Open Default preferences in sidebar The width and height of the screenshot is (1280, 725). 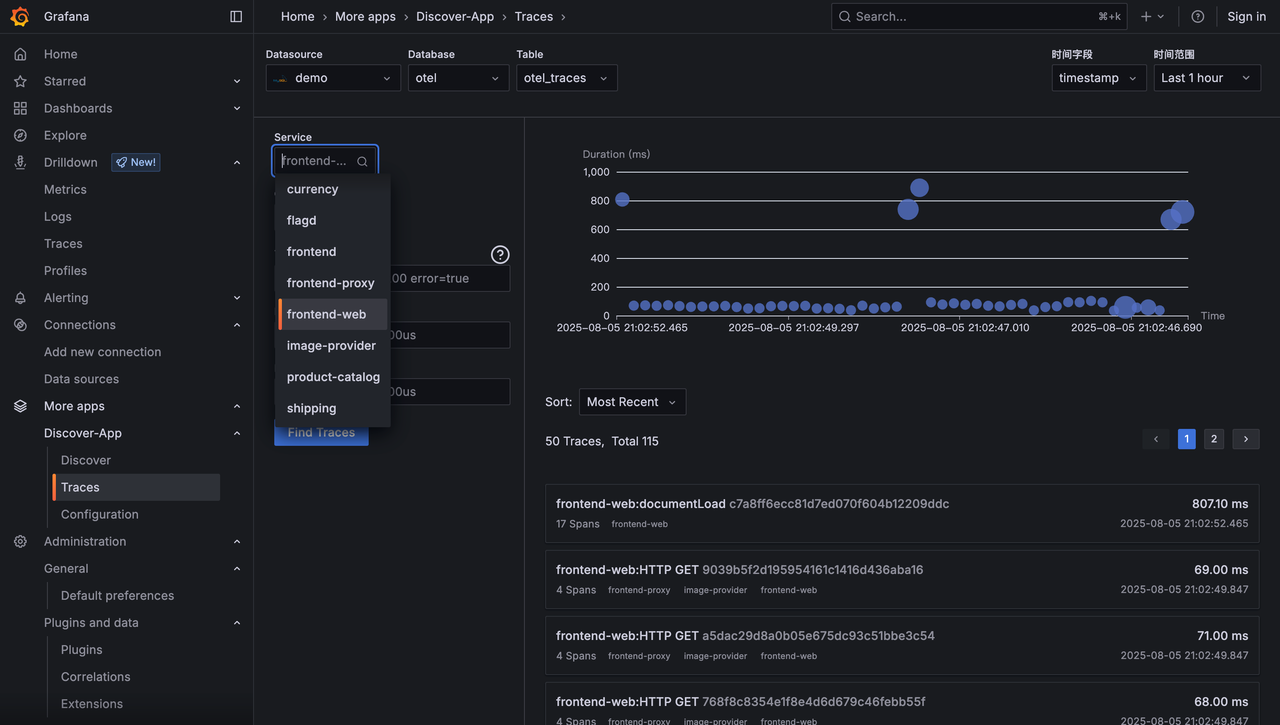coord(117,596)
